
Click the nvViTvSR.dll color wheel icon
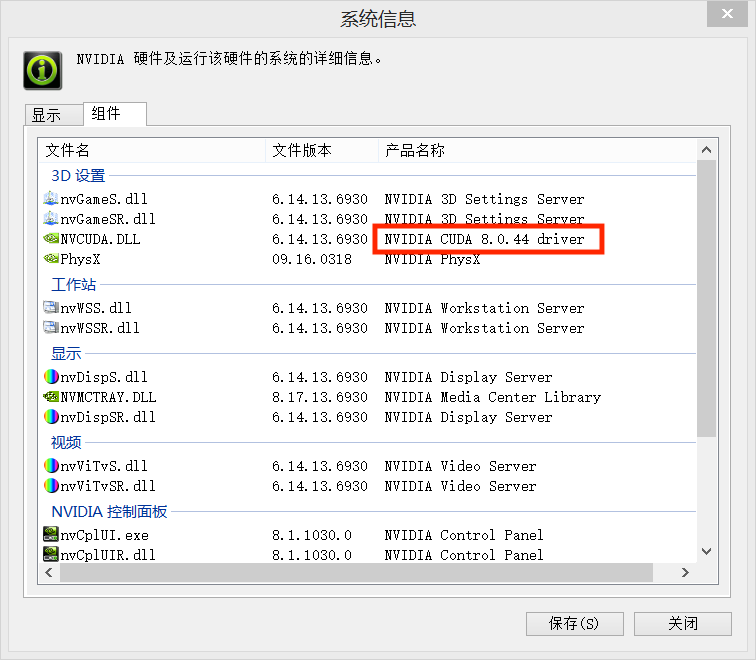click(x=51, y=485)
